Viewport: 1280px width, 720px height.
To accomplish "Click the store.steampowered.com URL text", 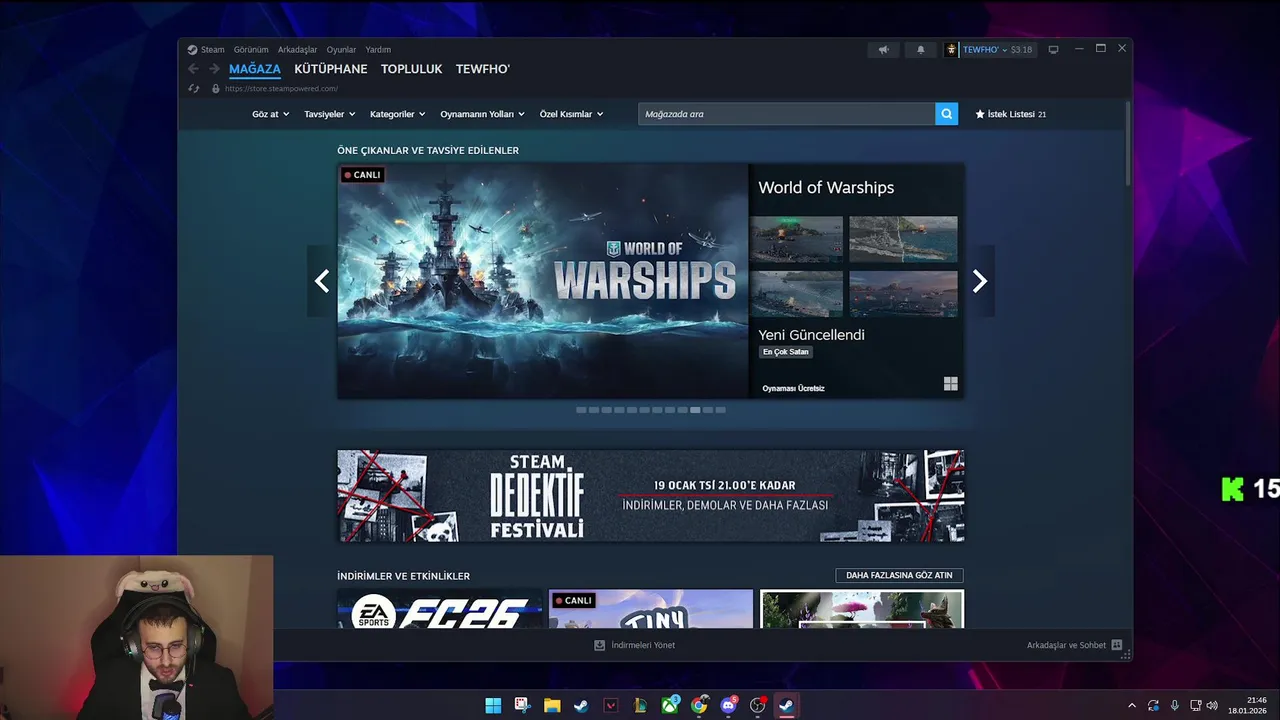I will (281, 88).
